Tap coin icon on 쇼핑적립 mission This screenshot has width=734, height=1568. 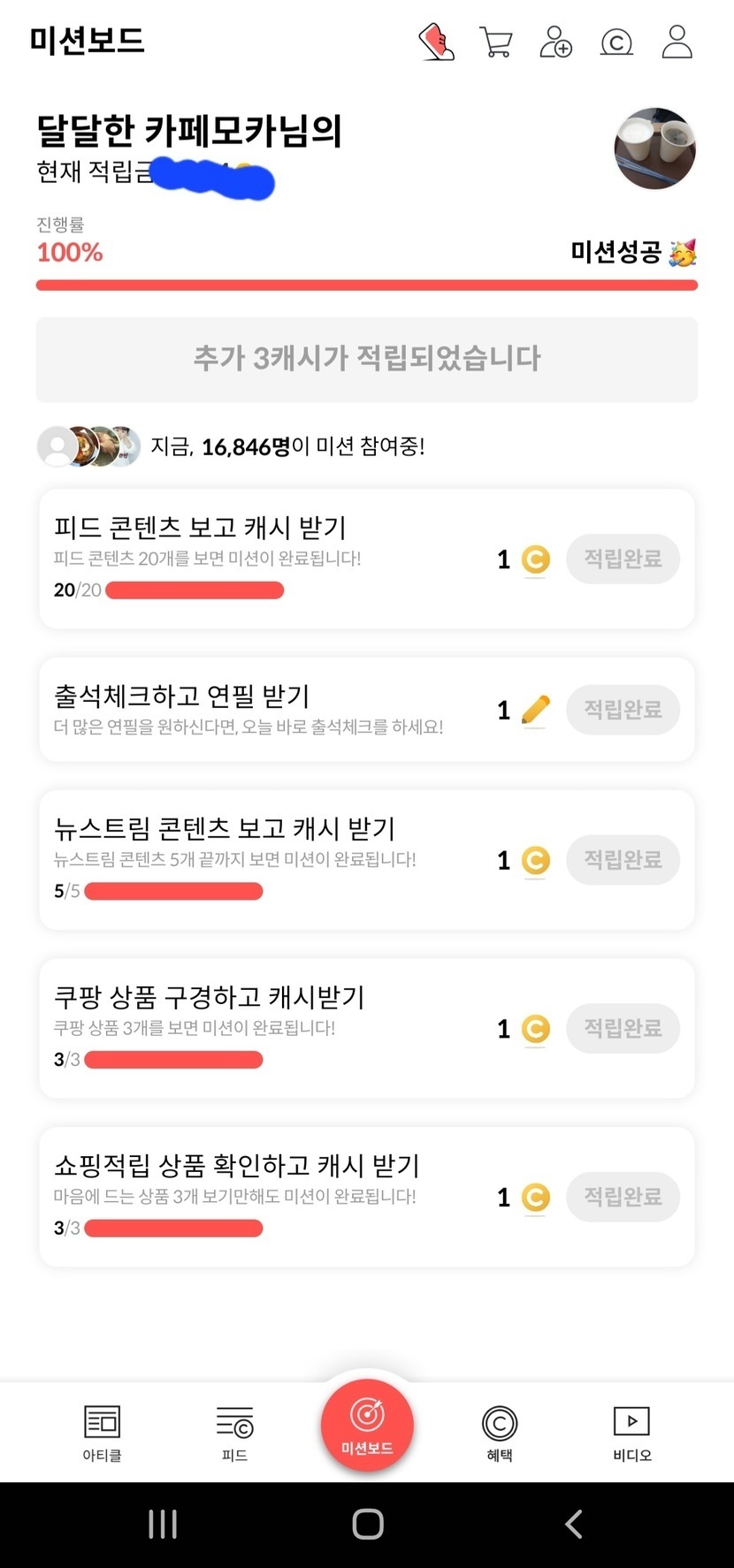click(535, 1198)
